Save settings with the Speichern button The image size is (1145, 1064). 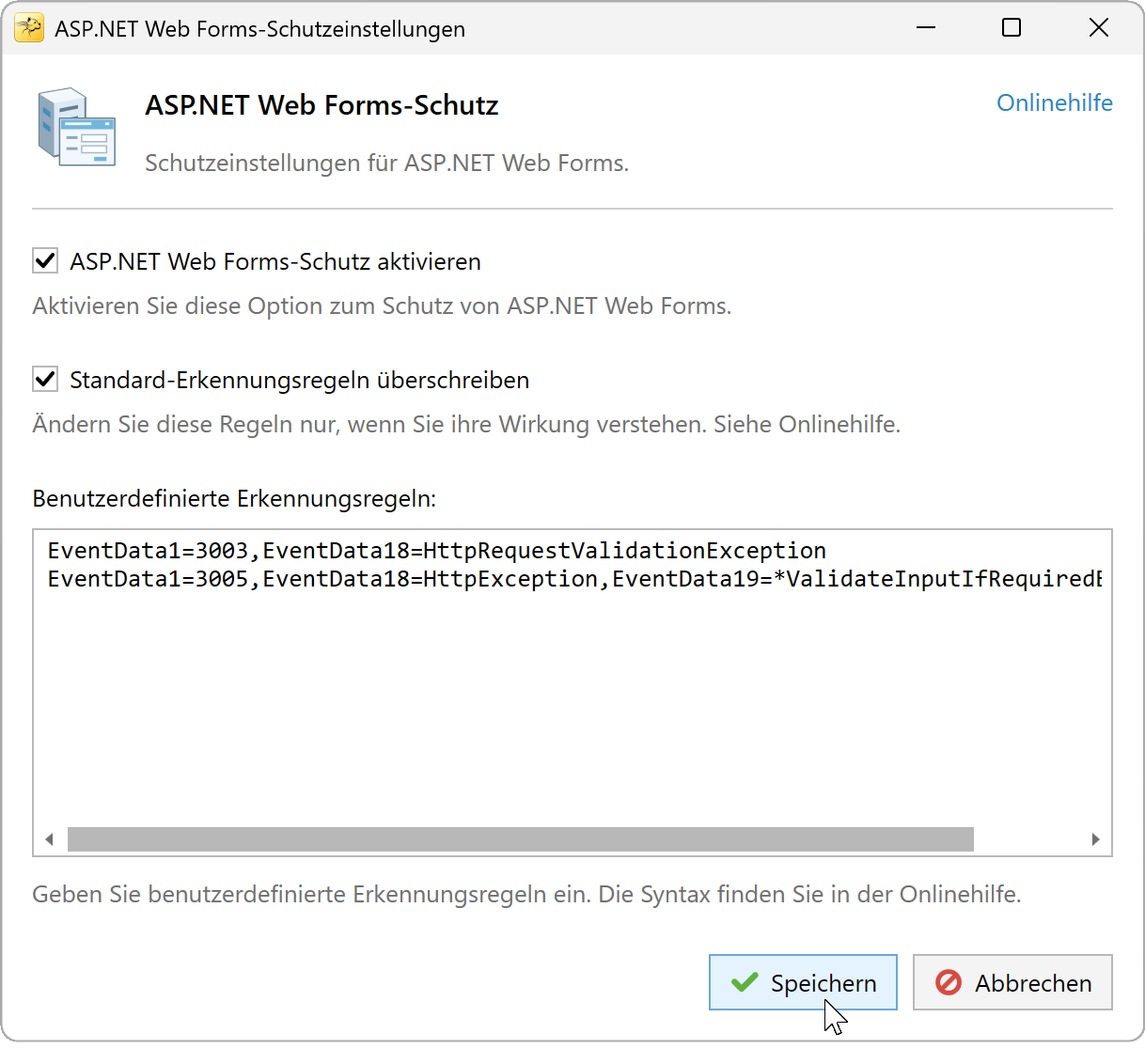pyautogui.click(x=803, y=982)
